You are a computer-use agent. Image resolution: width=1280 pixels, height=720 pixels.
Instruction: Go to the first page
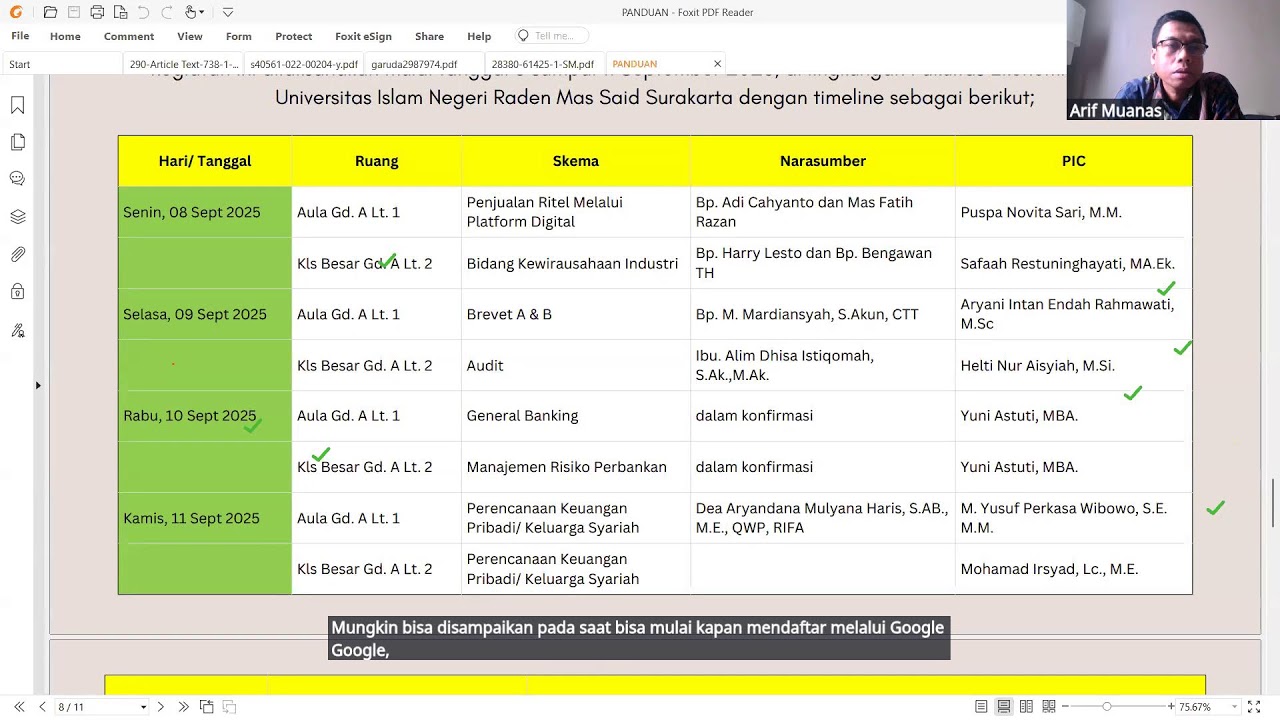pyautogui.click(x=19, y=707)
